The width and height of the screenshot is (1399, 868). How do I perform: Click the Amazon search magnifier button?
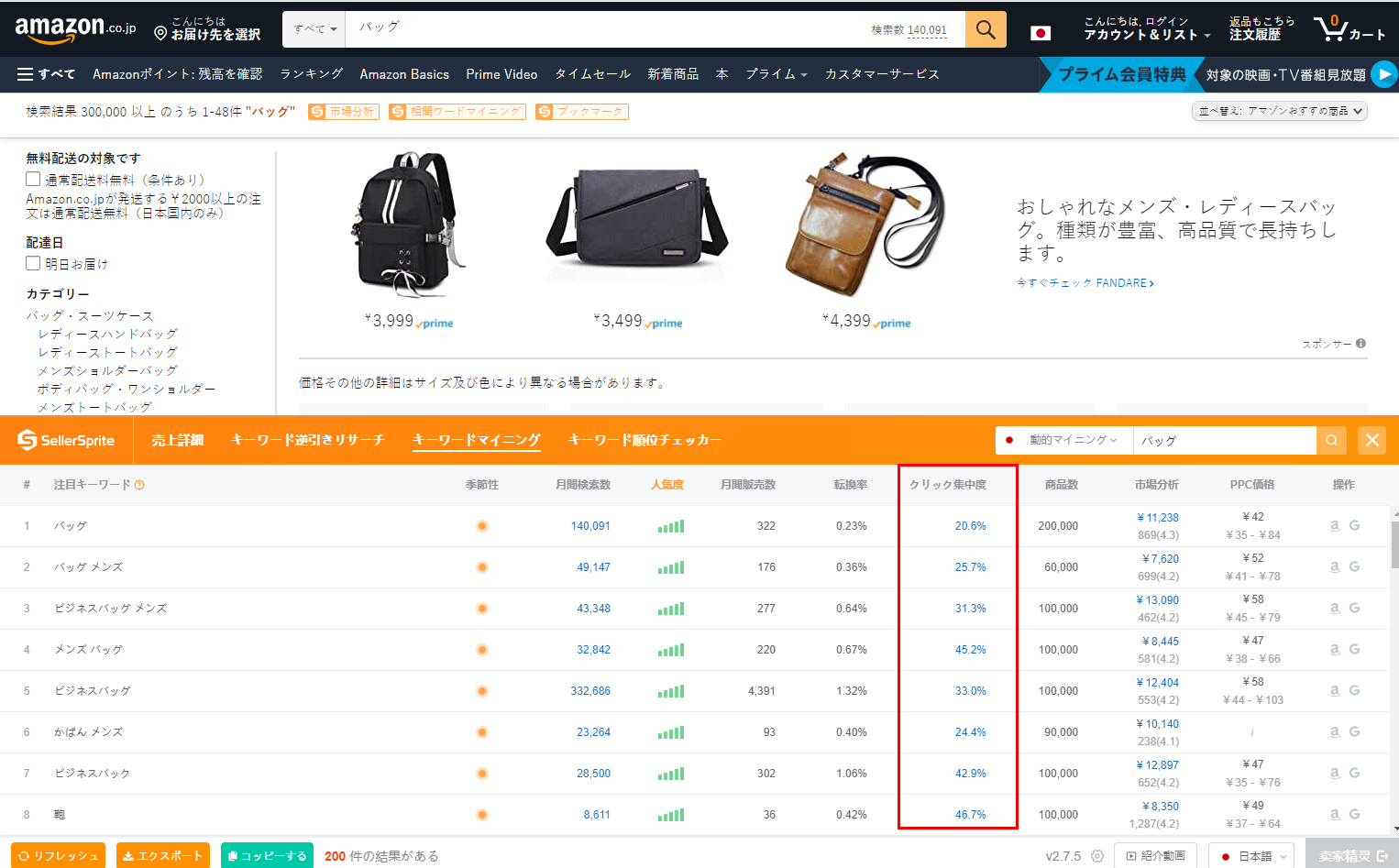[986, 29]
